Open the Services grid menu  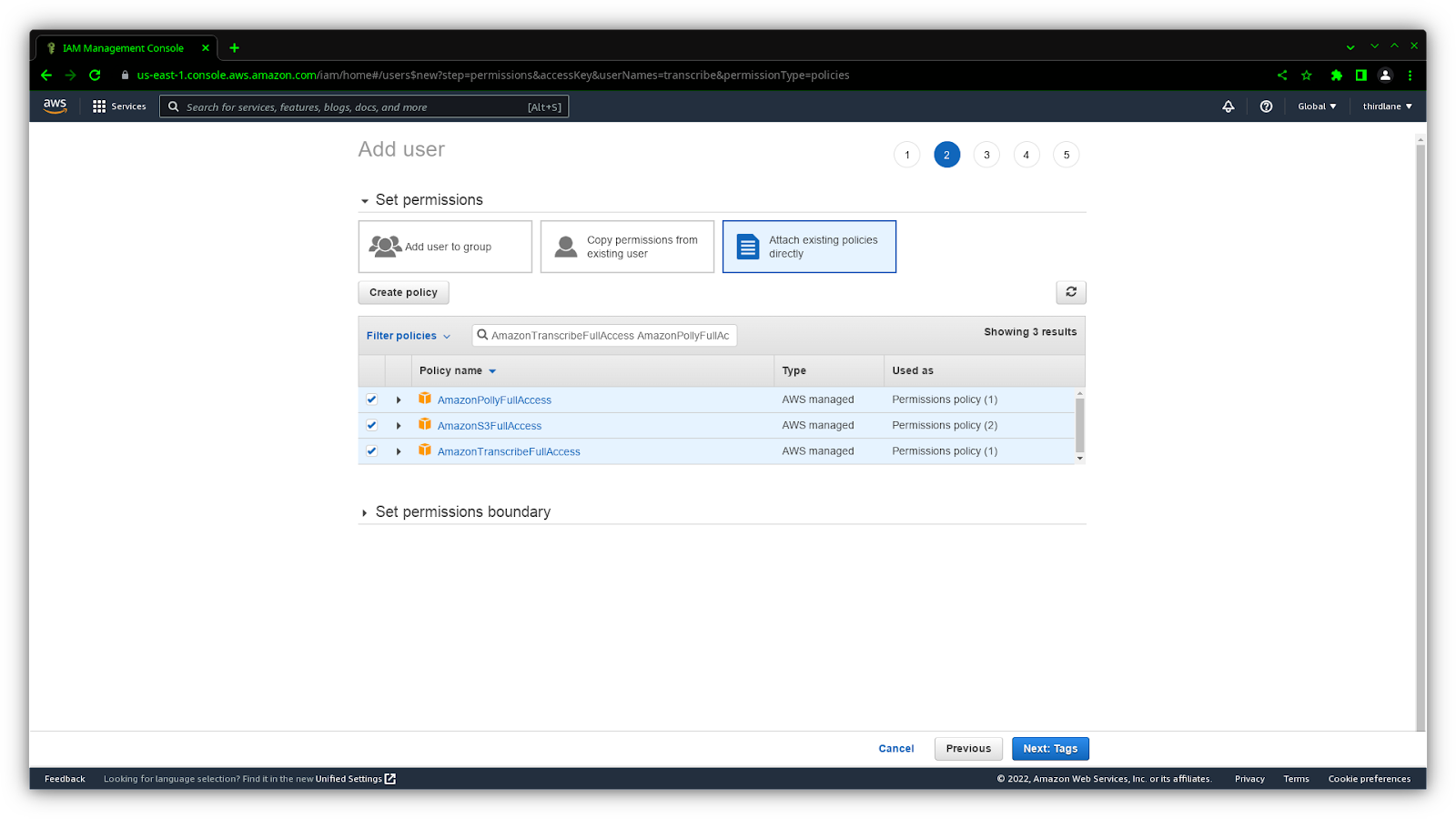pyautogui.click(x=119, y=106)
